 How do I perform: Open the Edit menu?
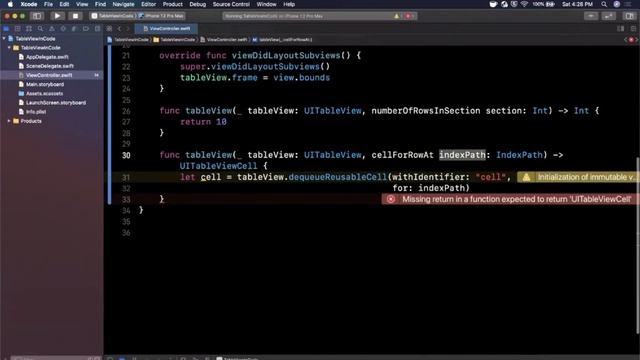64,4
